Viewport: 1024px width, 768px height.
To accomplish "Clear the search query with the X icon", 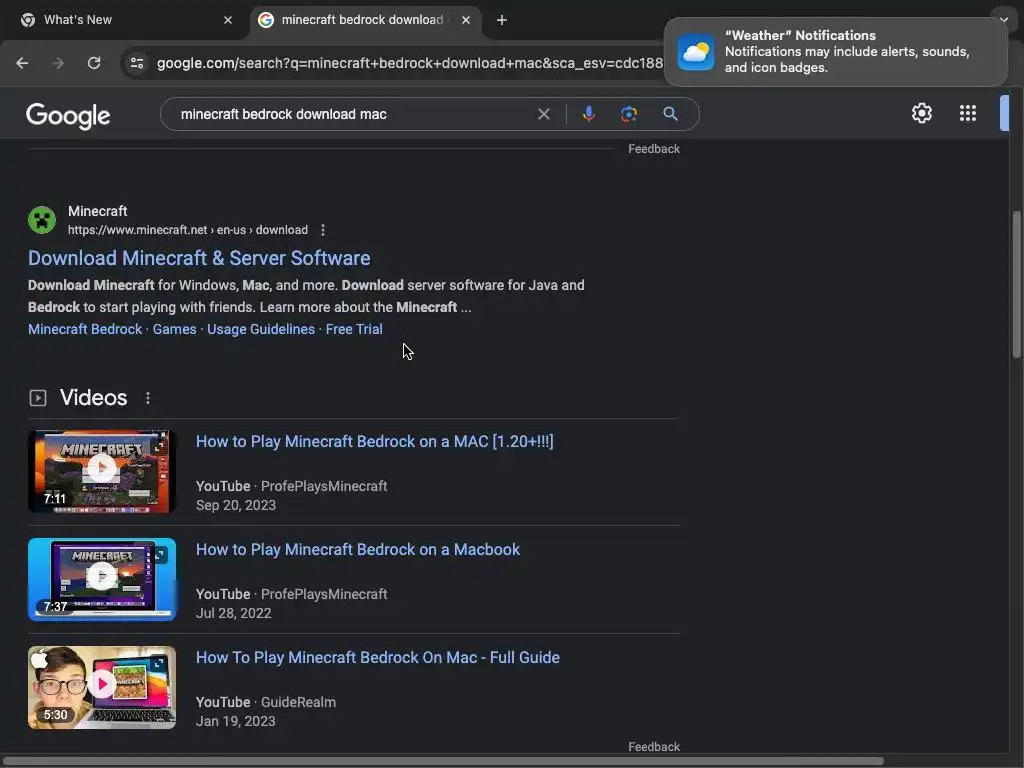I will pyautogui.click(x=543, y=114).
